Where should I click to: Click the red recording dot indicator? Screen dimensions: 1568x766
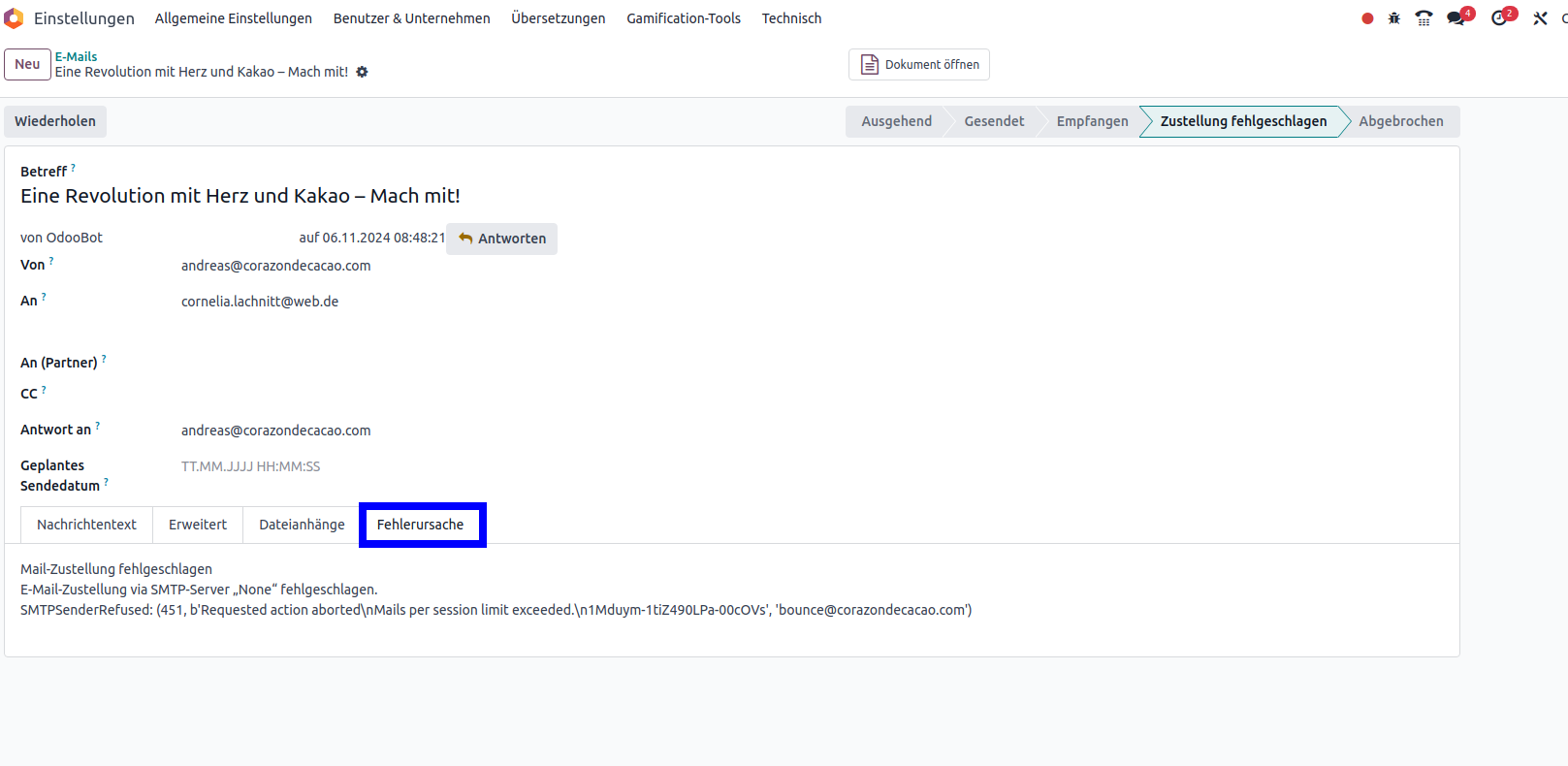[1367, 18]
